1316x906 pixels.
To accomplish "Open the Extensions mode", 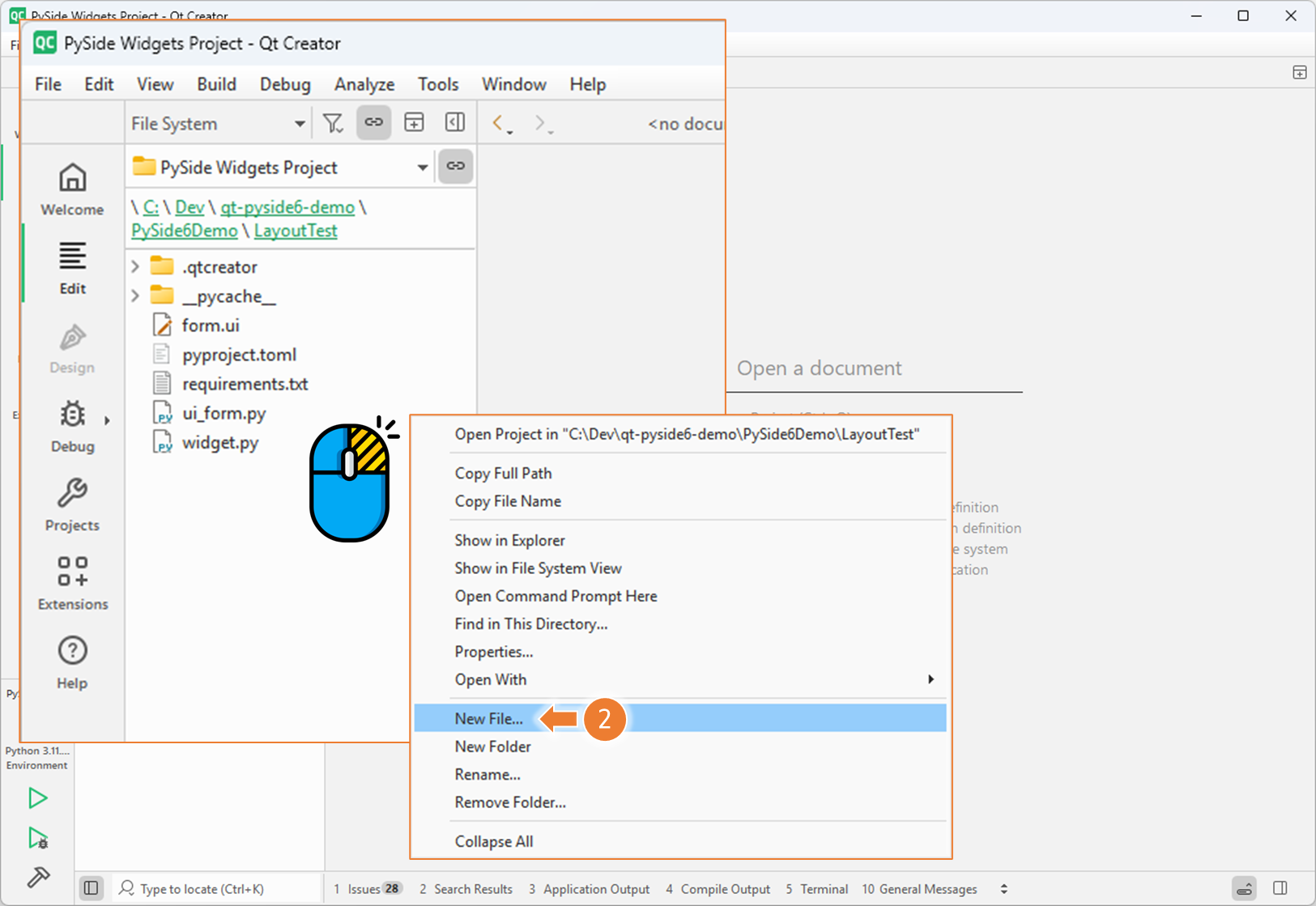I will click(x=72, y=585).
